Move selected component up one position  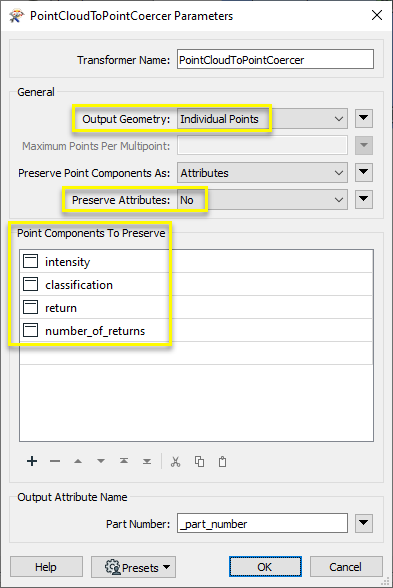click(78, 461)
